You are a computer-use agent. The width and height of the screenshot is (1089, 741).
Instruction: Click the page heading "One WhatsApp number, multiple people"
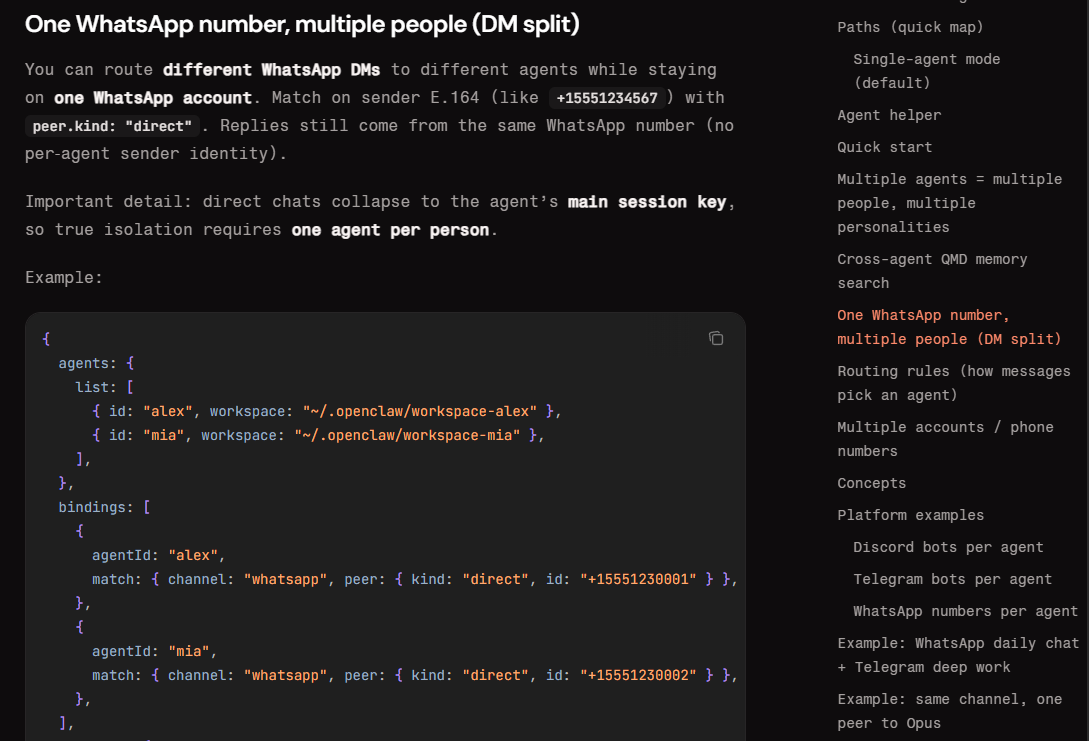pos(302,24)
